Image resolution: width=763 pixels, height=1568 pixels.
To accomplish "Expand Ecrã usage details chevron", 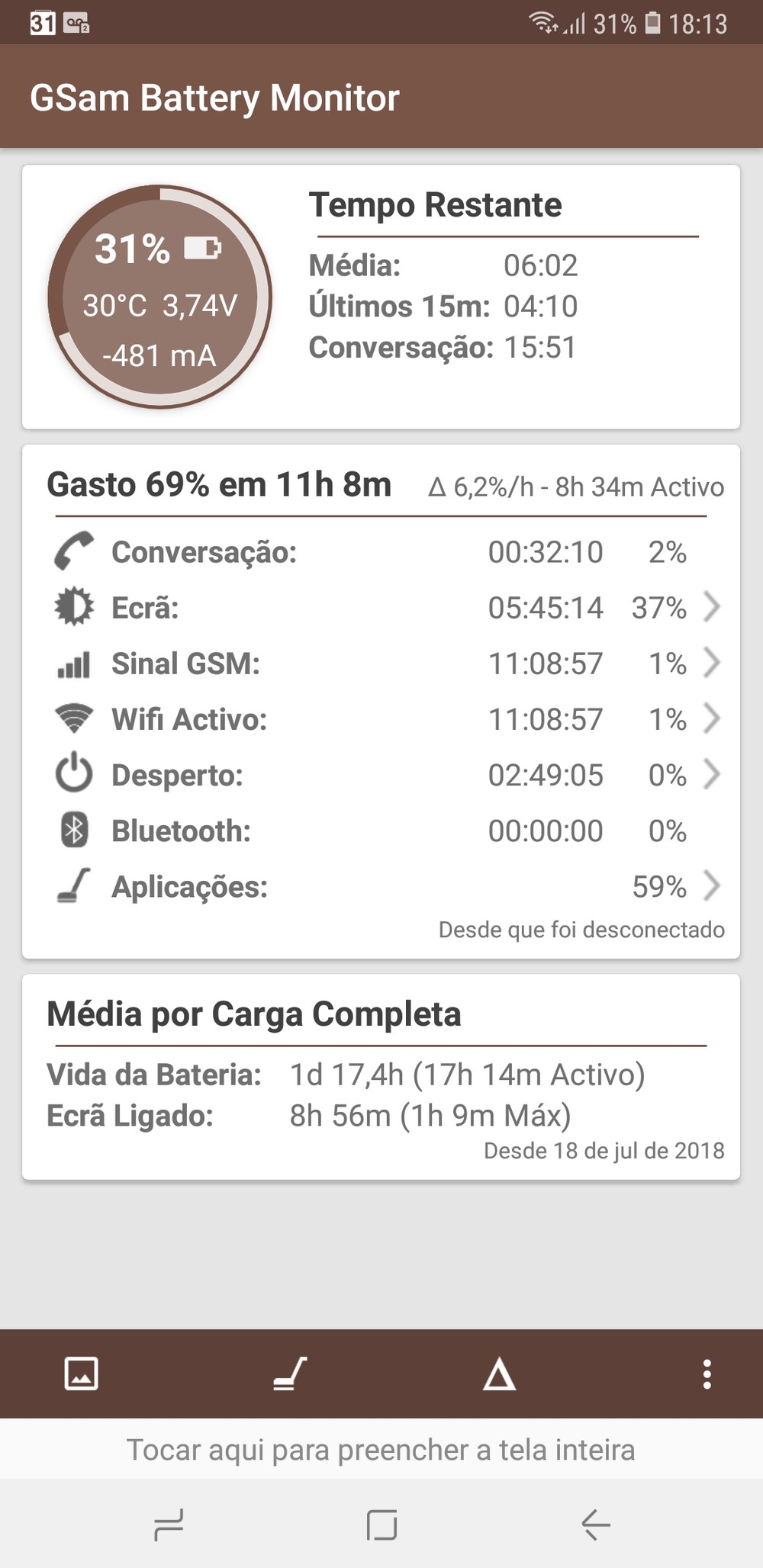I will pos(711,608).
